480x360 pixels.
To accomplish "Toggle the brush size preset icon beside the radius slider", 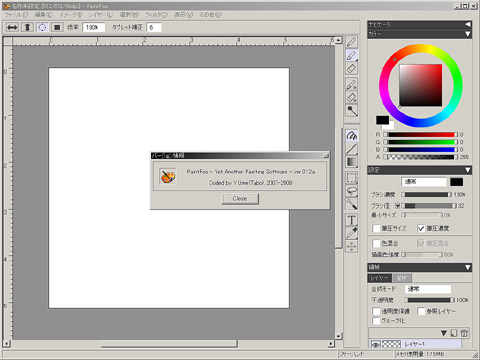I will click(x=397, y=206).
